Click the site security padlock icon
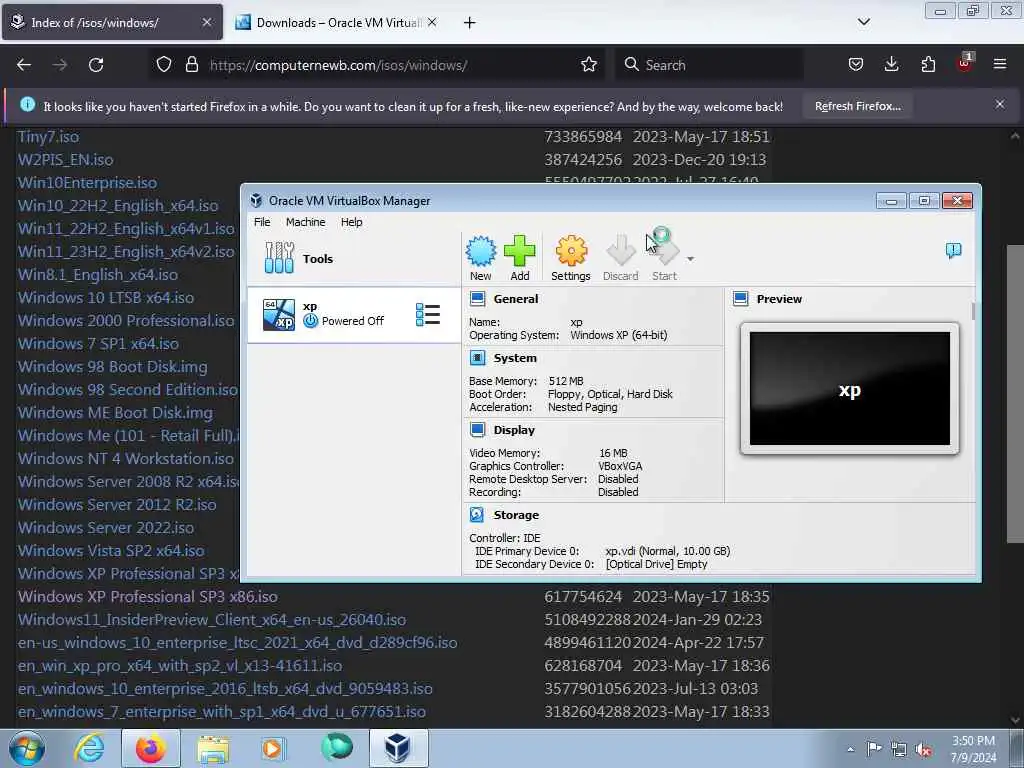The width and height of the screenshot is (1024, 768). coord(191,65)
